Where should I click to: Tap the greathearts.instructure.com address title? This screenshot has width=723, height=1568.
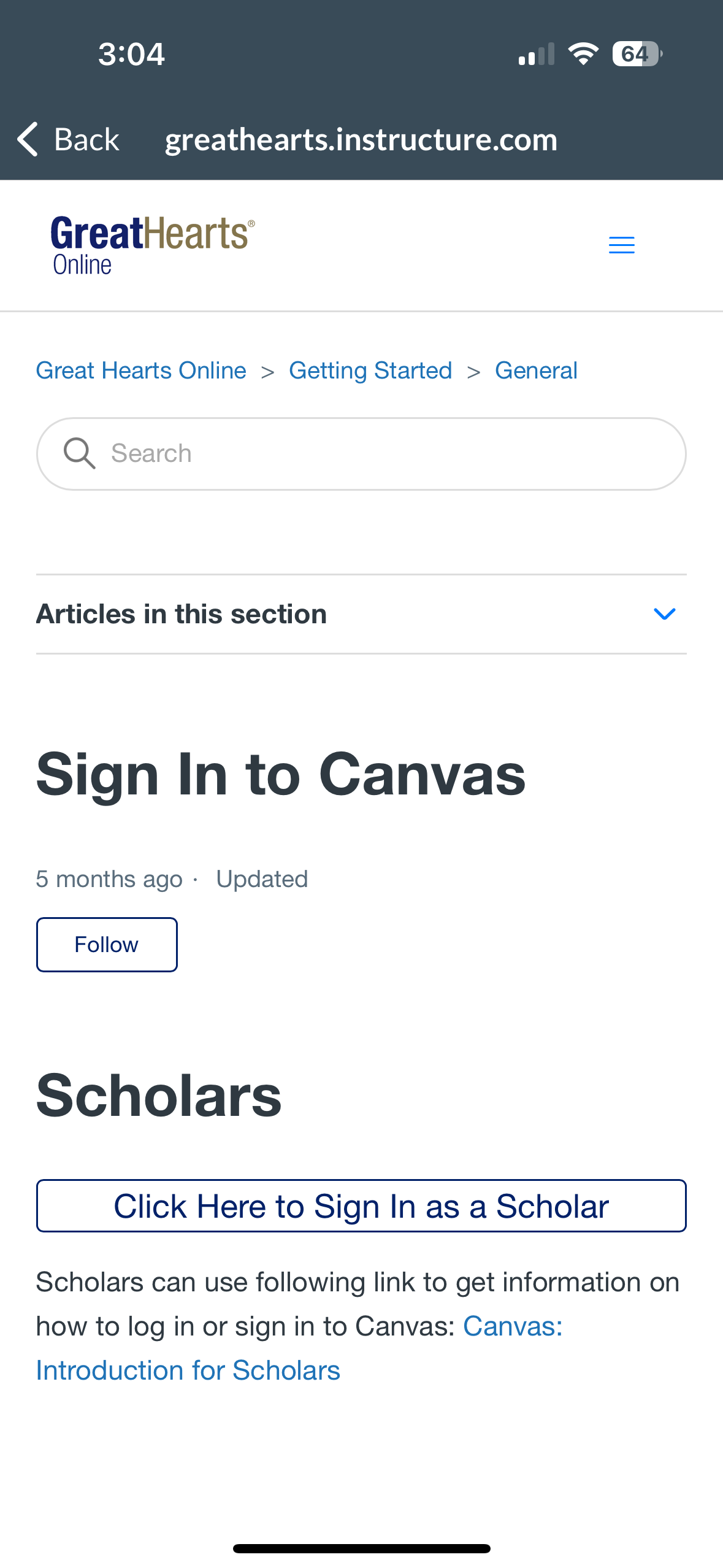[x=361, y=139]
